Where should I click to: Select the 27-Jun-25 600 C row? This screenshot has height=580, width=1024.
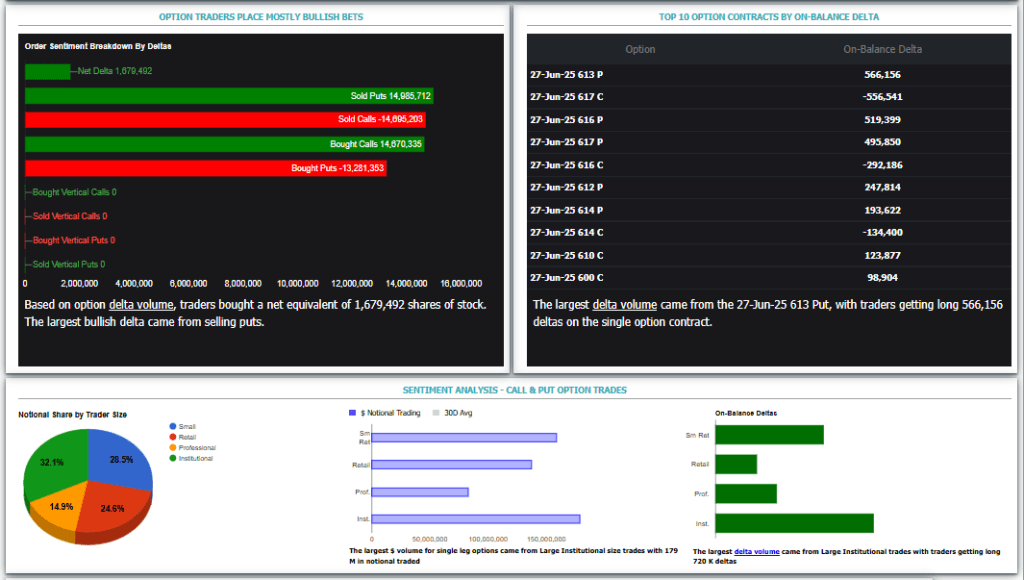[x=769, y=277]
